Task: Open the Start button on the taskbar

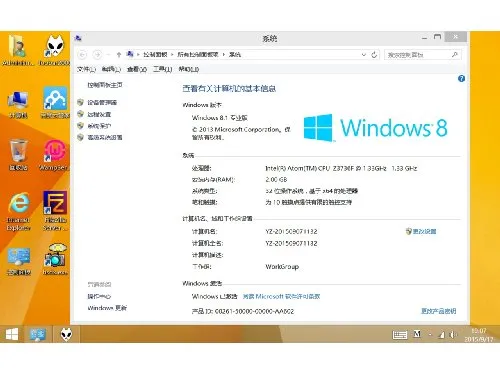Action: [12, 334]
